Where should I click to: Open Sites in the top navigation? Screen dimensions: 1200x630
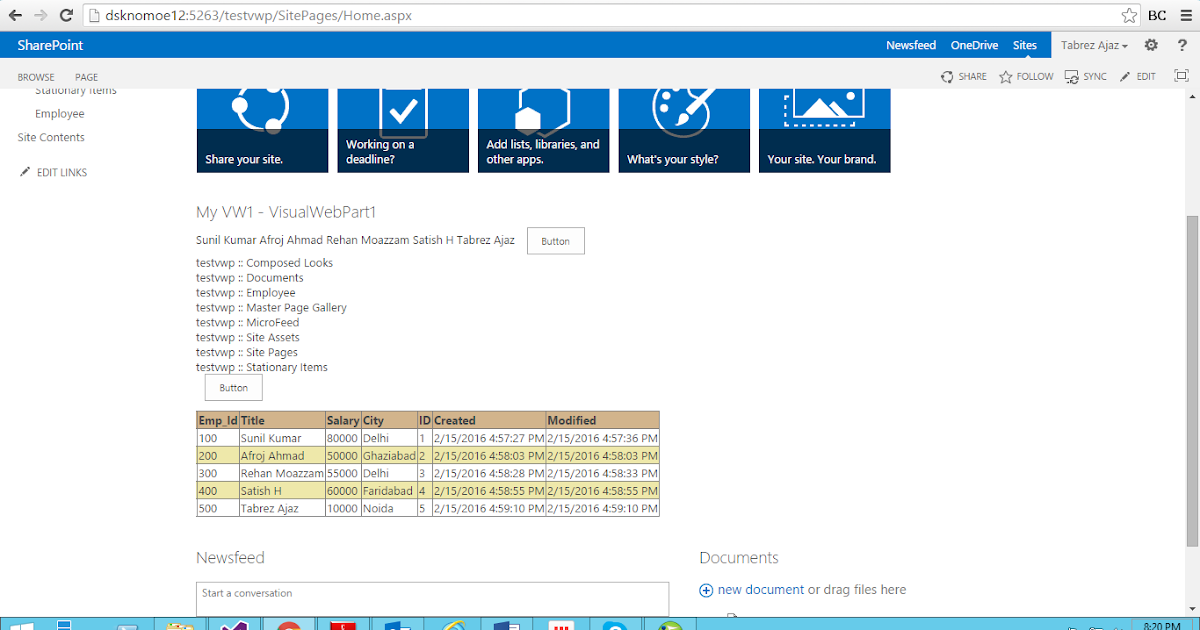click(x=1024, y=45)
